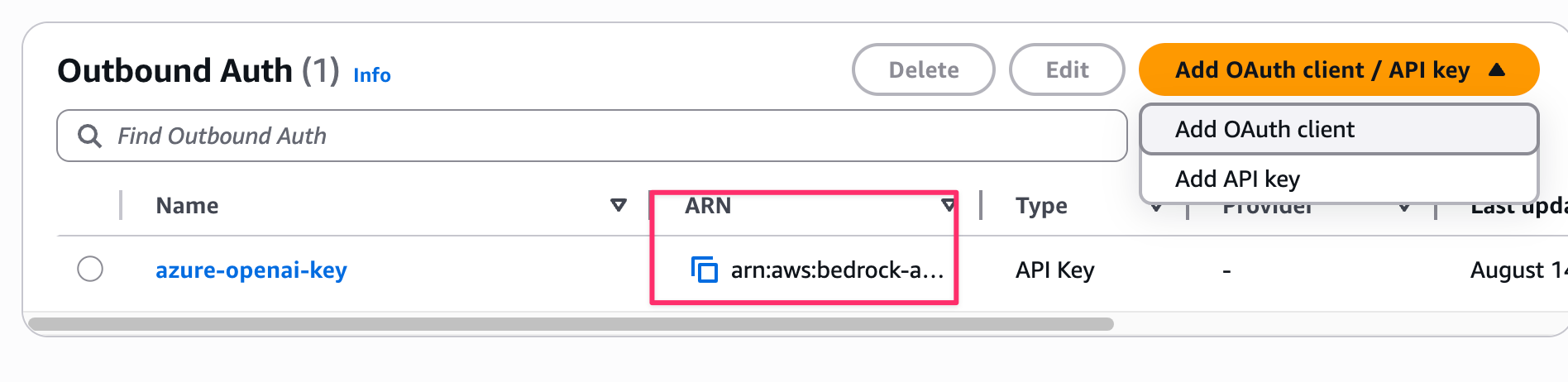Screen dimensions: 1568x382
Task: Open the azure-openai-key link
Action: click(251, 270)
